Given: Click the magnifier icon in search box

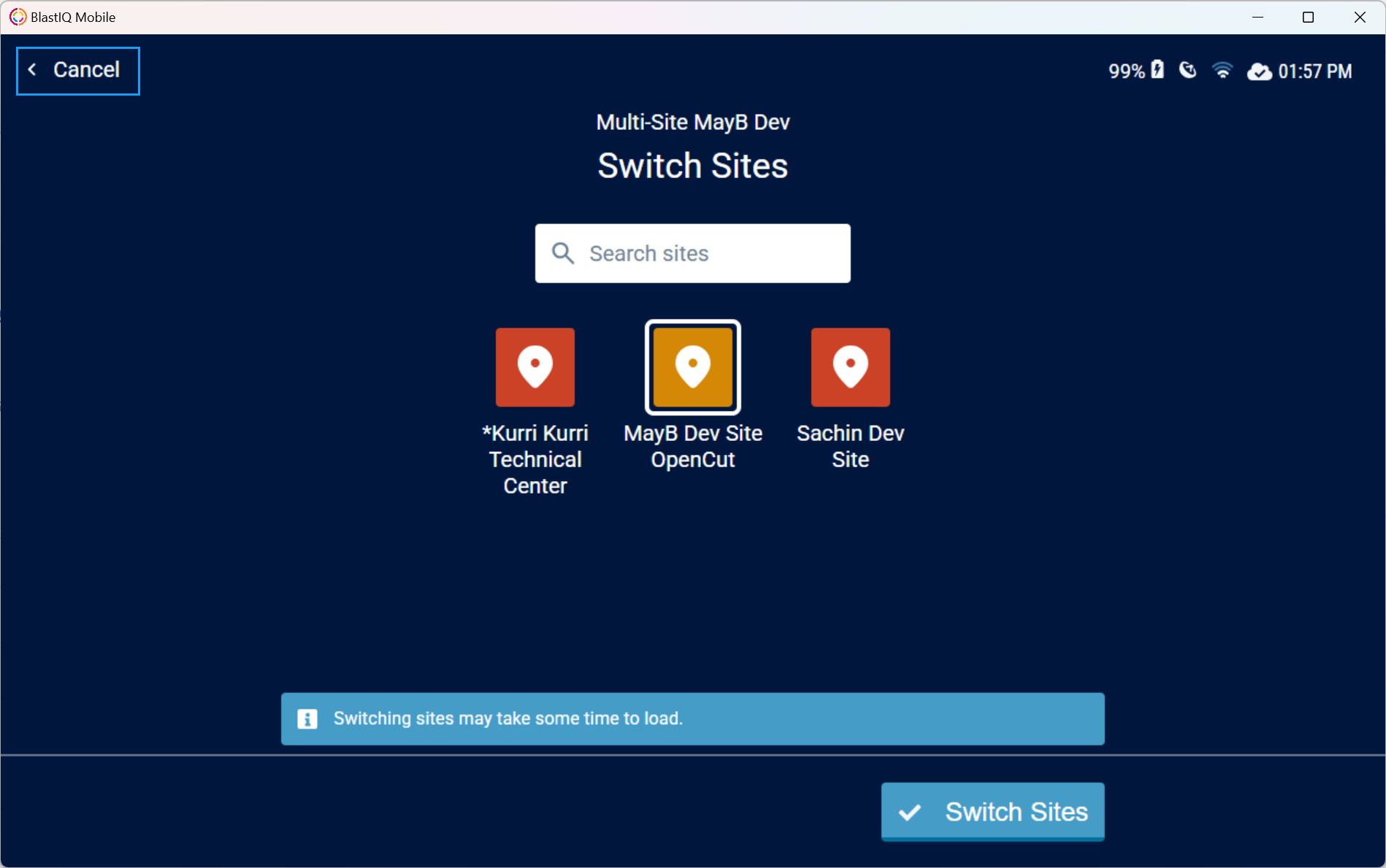Looking at the screenshot, I should click(563, 253).
